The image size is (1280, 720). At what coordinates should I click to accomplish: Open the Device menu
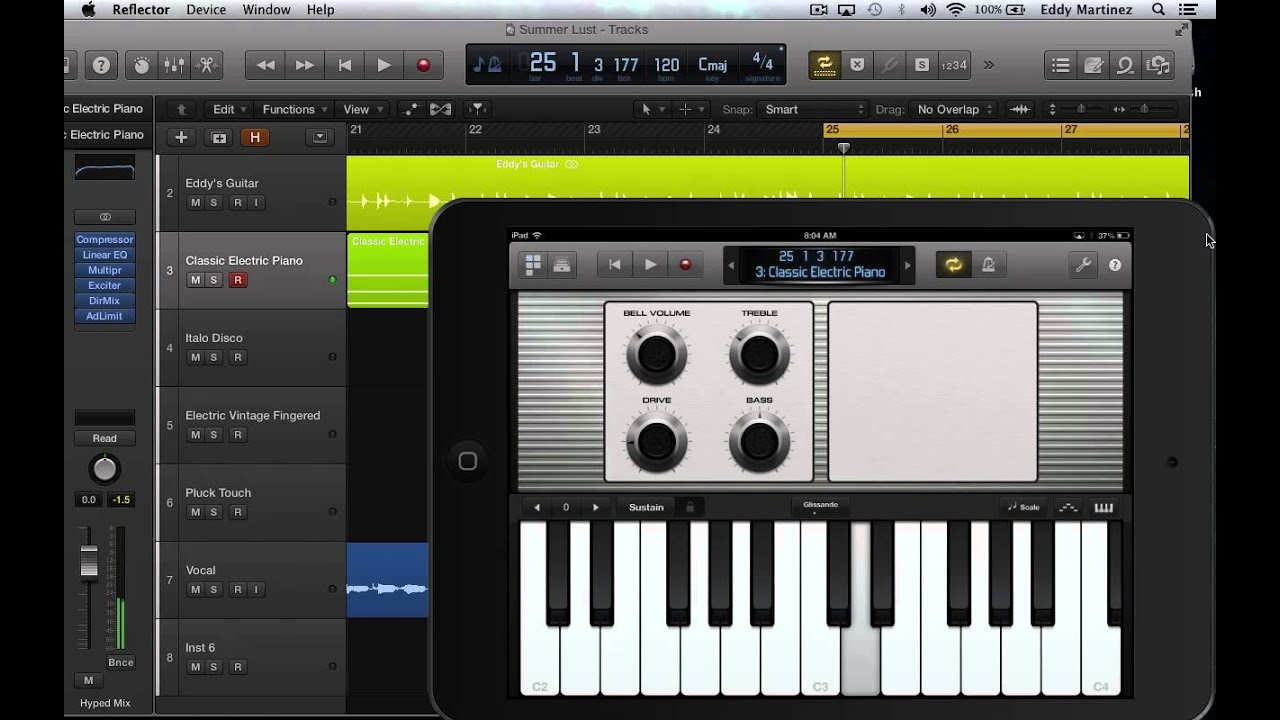point(205,9)
